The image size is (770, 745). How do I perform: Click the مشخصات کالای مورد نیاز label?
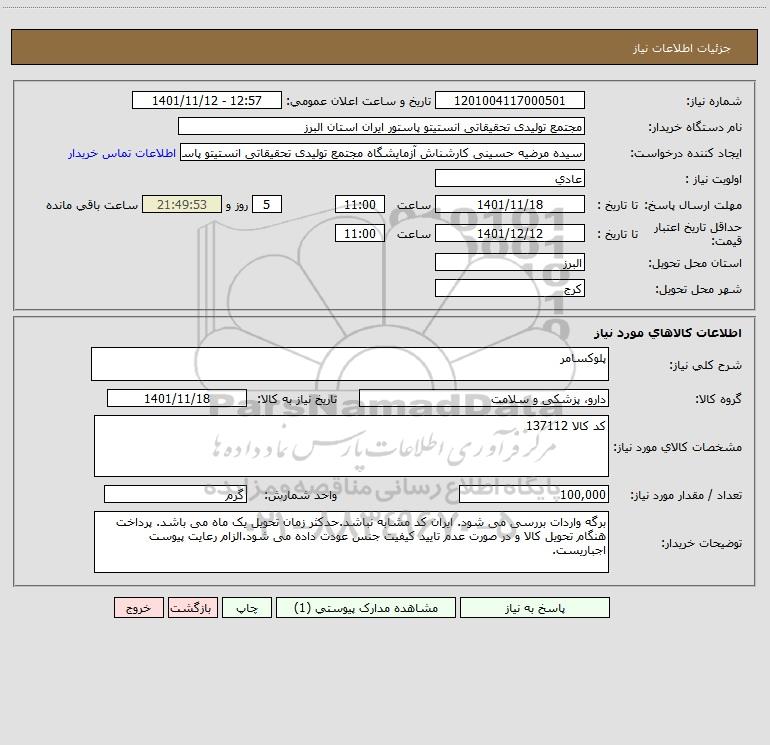pos(678,447)
